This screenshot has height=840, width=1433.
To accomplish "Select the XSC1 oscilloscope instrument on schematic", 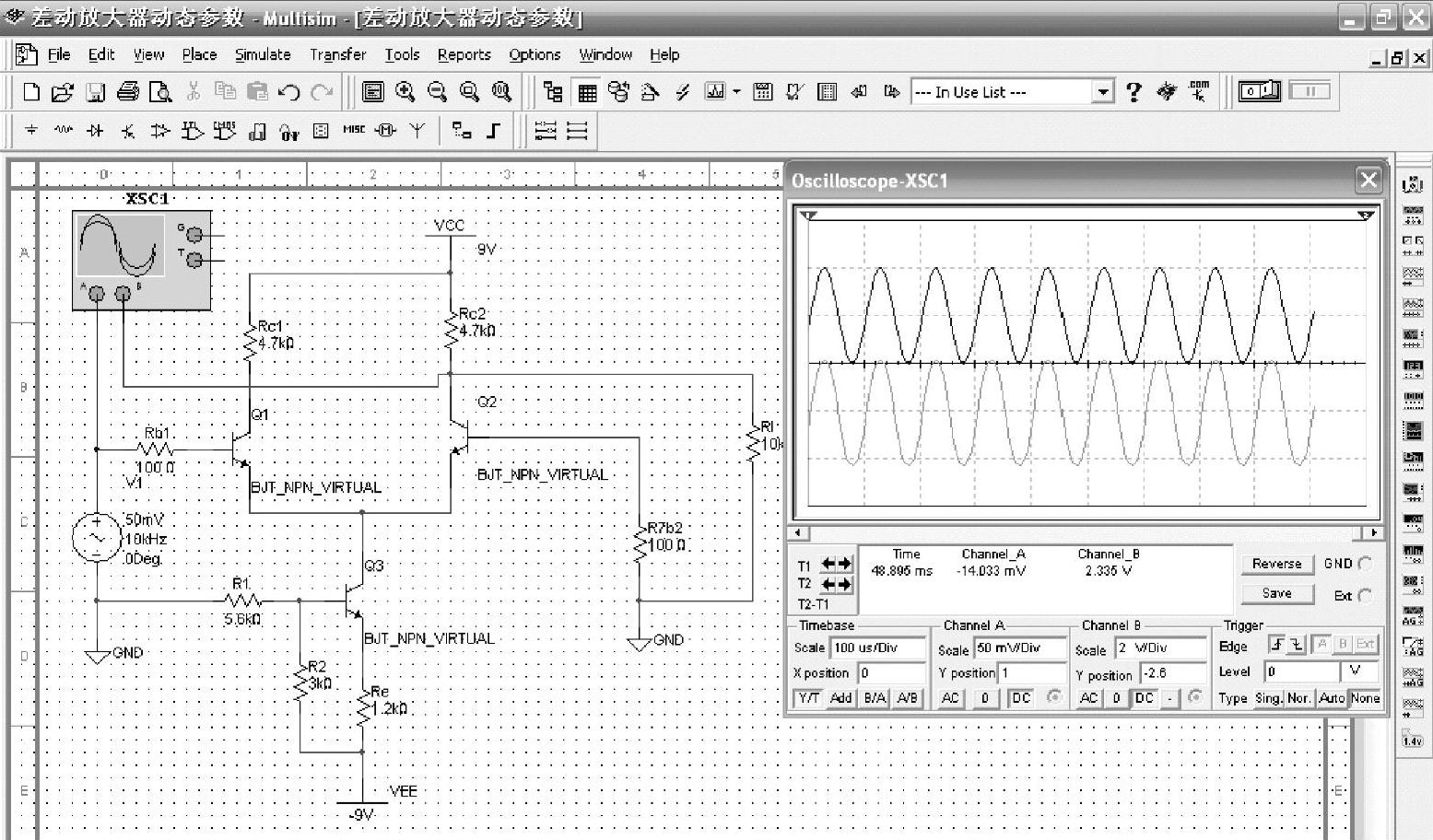I will pos(142,259).
